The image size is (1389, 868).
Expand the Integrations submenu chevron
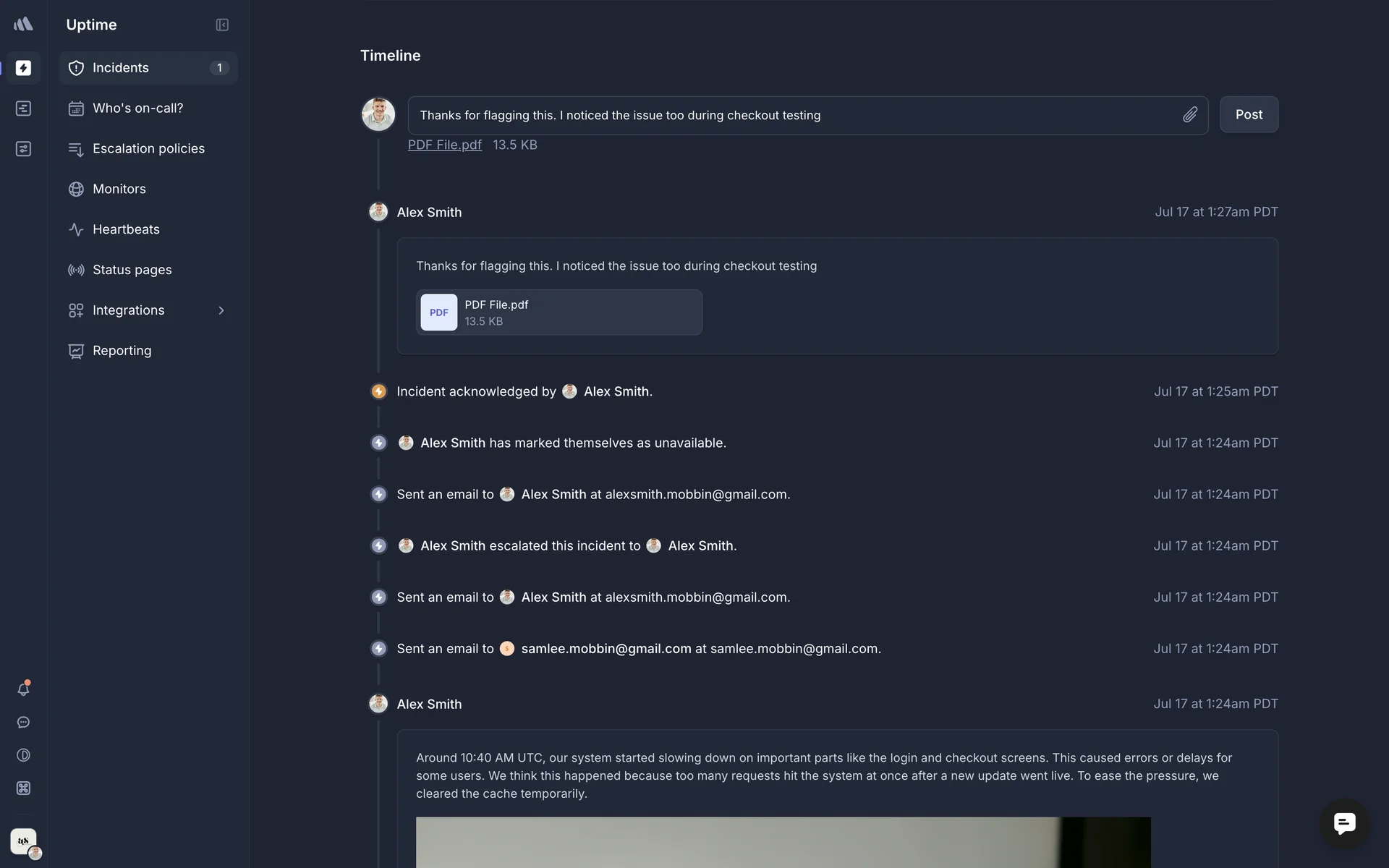point(221,310)
